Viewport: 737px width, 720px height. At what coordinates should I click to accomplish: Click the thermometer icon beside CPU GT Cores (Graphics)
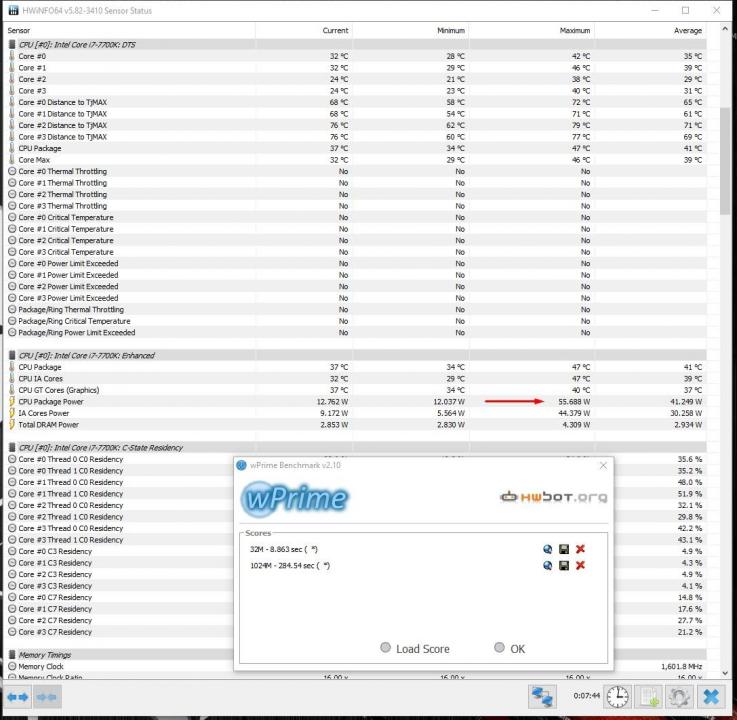[x=12, y=390]
